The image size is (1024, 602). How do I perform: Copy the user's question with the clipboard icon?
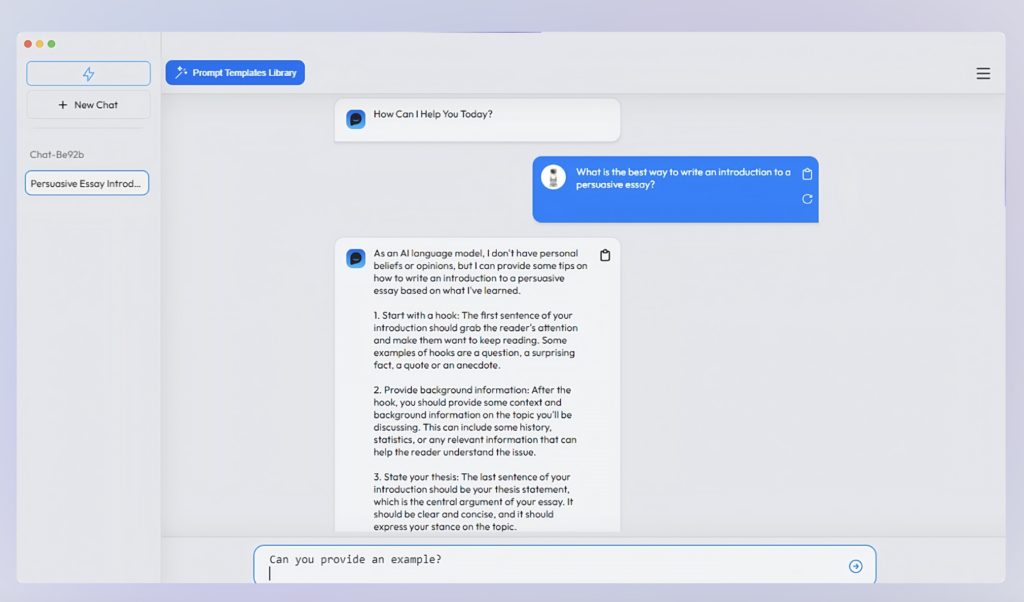point(807,174)
